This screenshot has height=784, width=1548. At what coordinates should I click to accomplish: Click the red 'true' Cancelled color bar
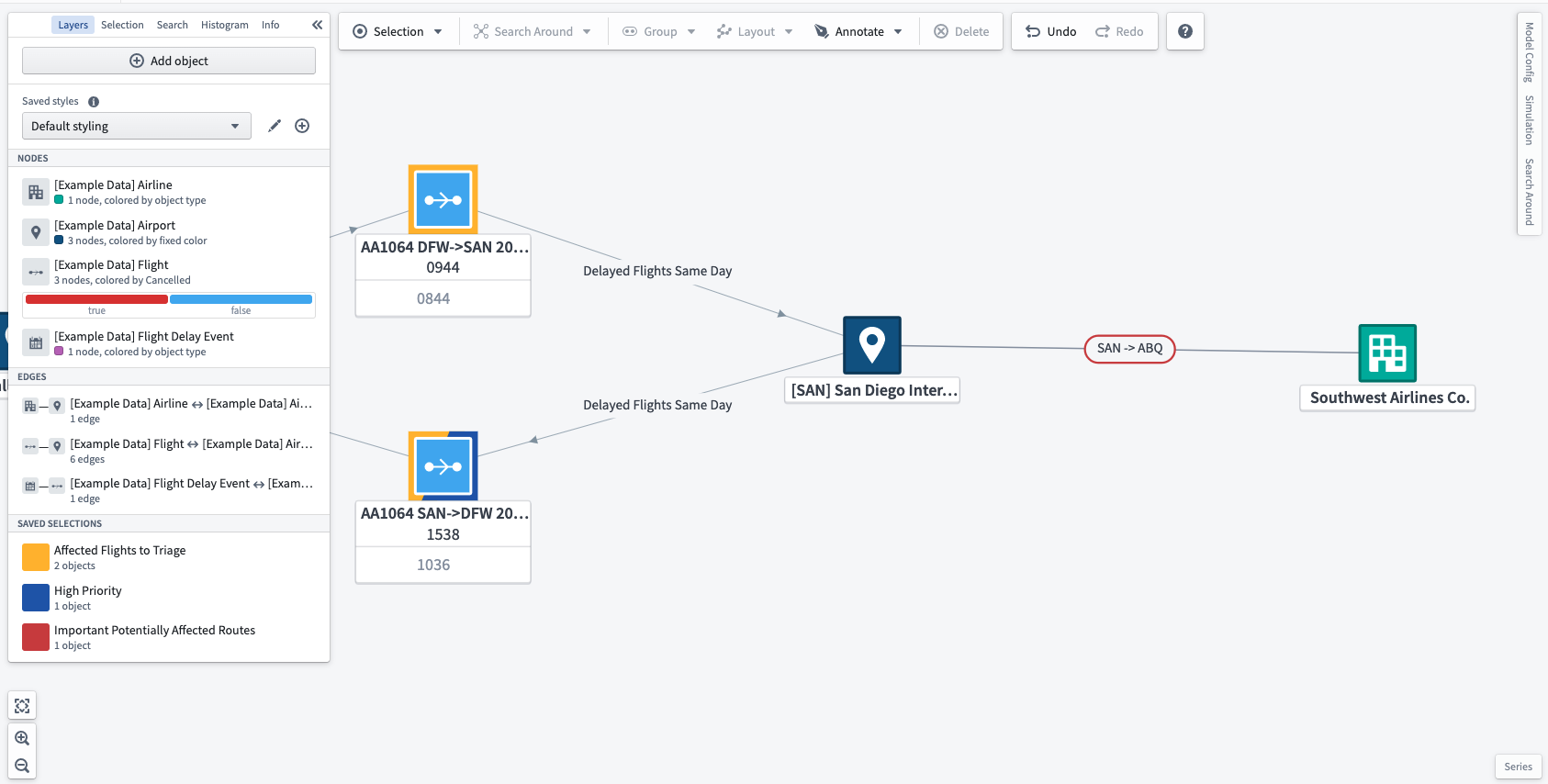[96, 299]
